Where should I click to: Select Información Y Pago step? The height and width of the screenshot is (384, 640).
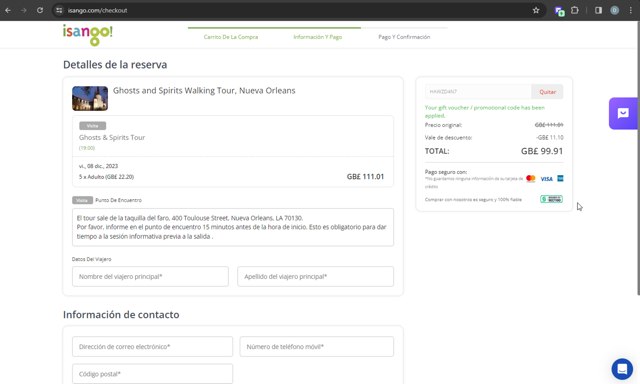click(x=318, y=37)
